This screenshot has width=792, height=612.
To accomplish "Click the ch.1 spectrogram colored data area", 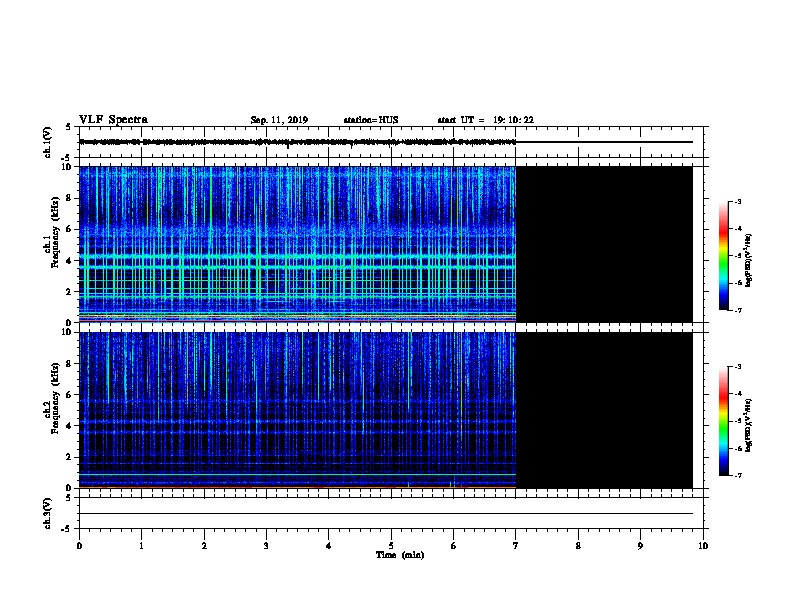I will click(297, 244).
